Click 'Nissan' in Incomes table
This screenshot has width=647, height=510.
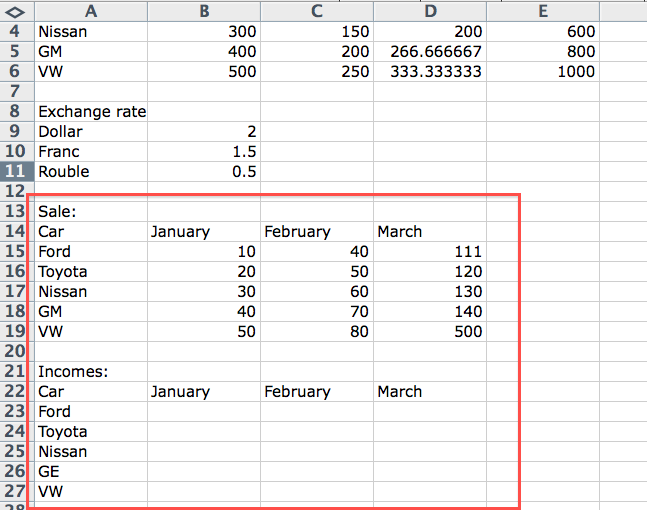(91, 451)
